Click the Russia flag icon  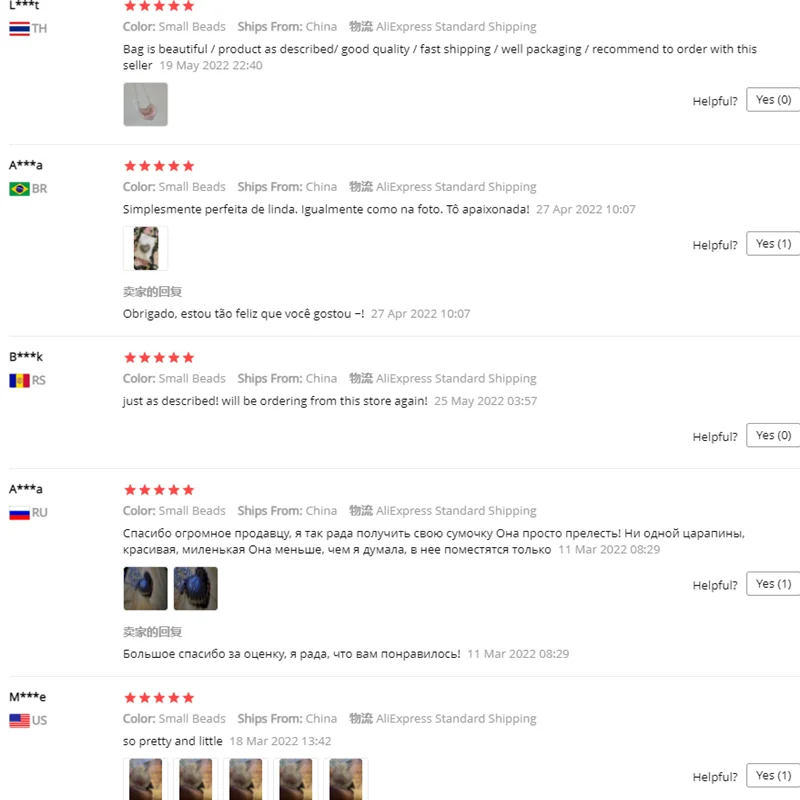pyautogui.click(x=19, y=512)
